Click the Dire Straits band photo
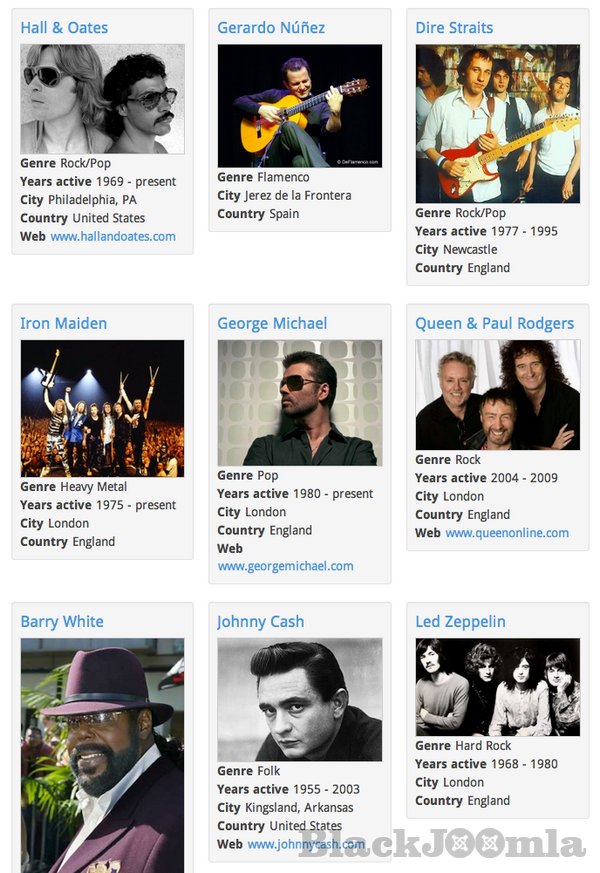600x873 pixels. pyautogui.click(x=498, y=124)
